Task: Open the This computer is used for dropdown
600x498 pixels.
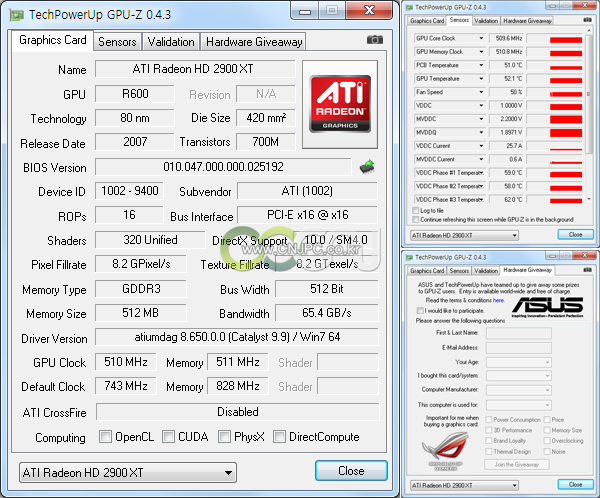Action: pos(518,405)
